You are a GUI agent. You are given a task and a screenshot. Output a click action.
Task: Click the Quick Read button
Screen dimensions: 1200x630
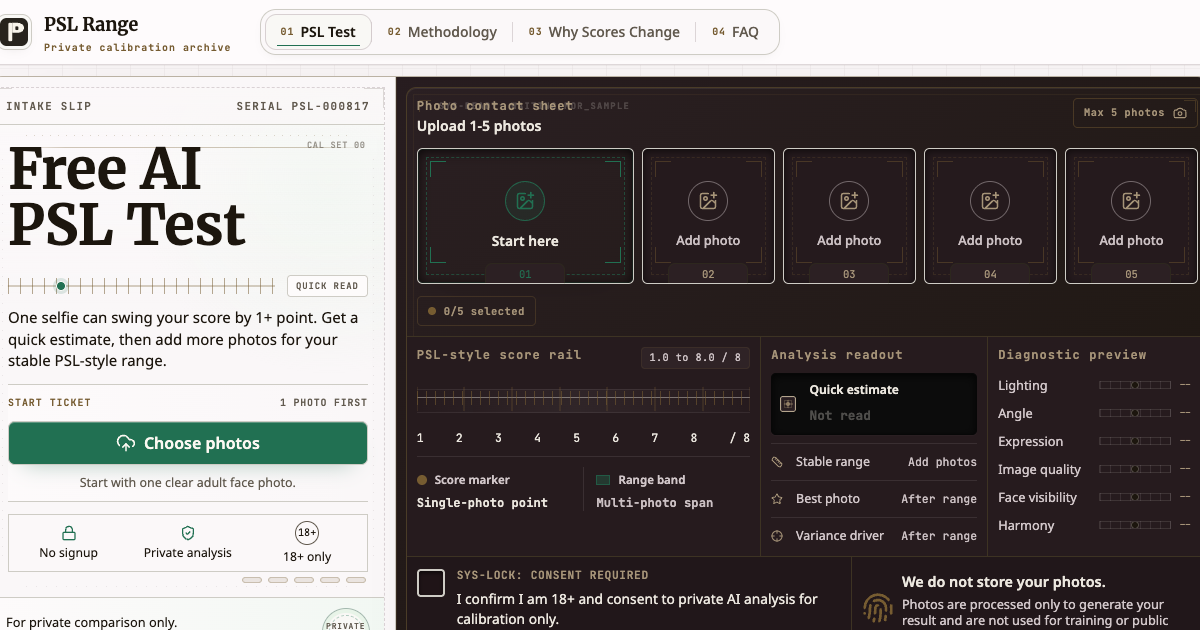click(x=327, y=286)
